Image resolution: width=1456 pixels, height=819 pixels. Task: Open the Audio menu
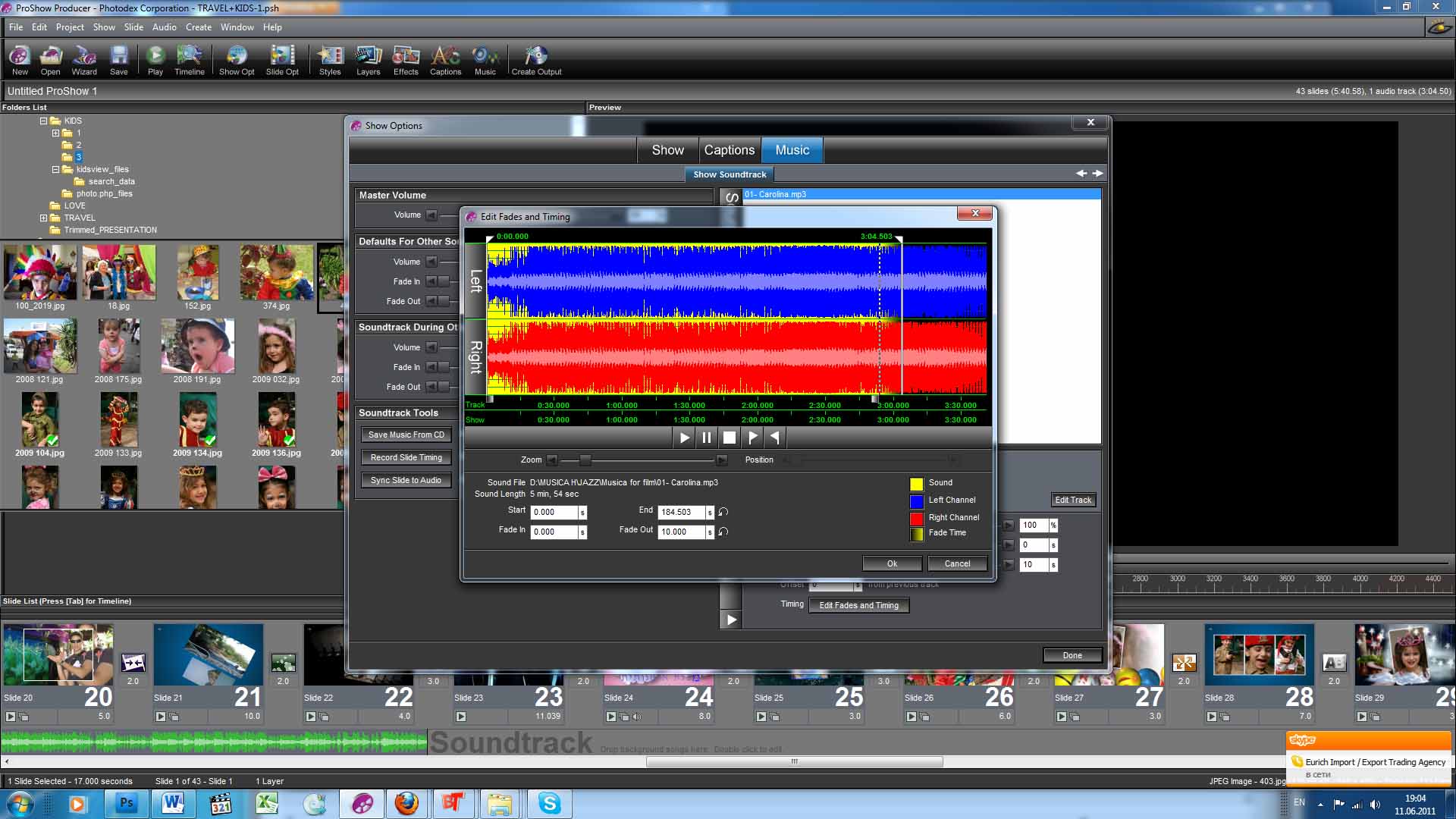165,27
